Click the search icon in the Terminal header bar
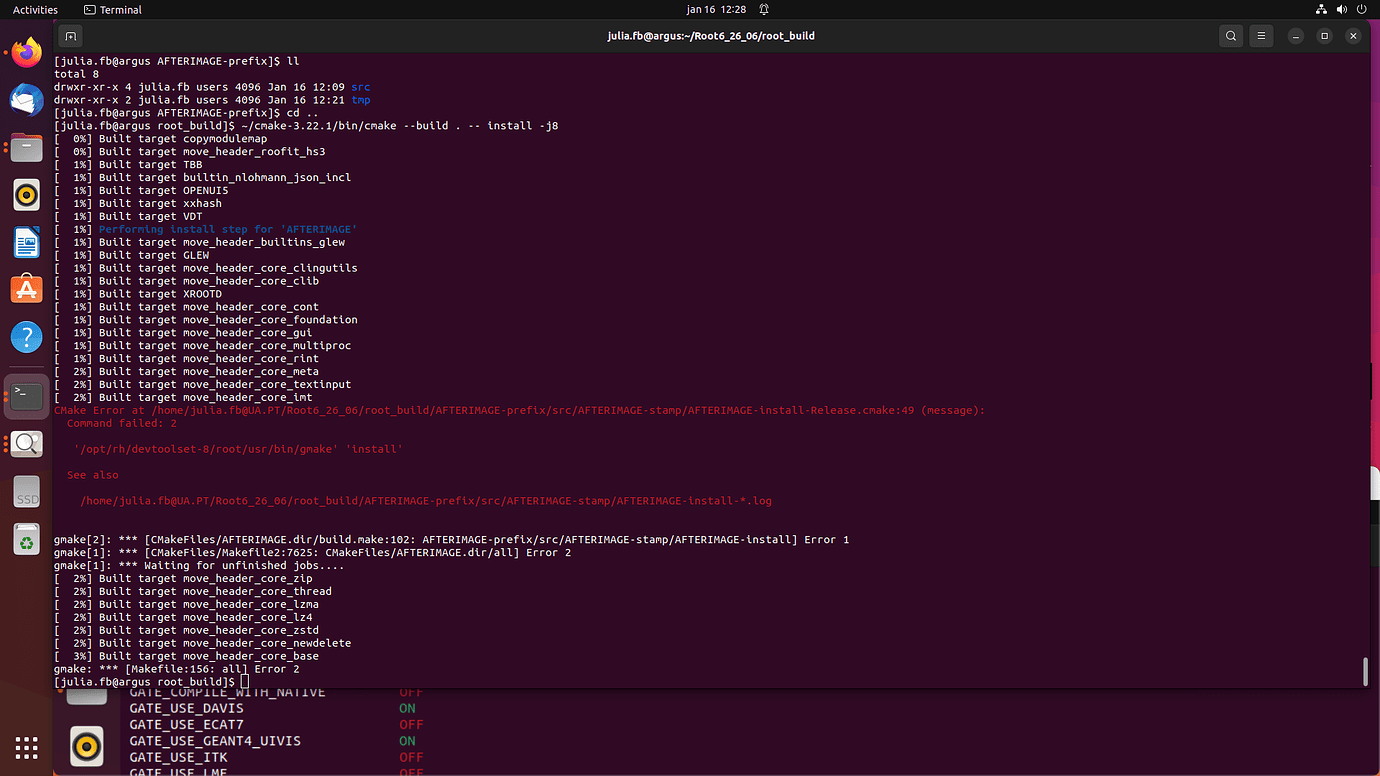 [x=1230, y=35]
